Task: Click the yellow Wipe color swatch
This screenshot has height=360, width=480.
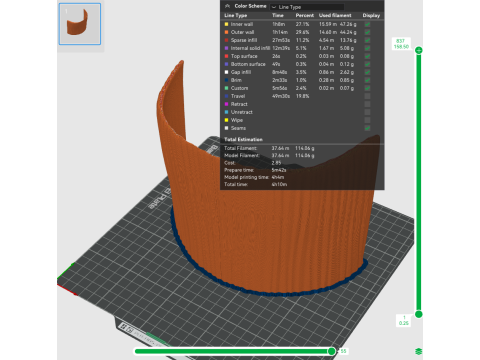Action: pyautogui.click(x=227, y=120)
